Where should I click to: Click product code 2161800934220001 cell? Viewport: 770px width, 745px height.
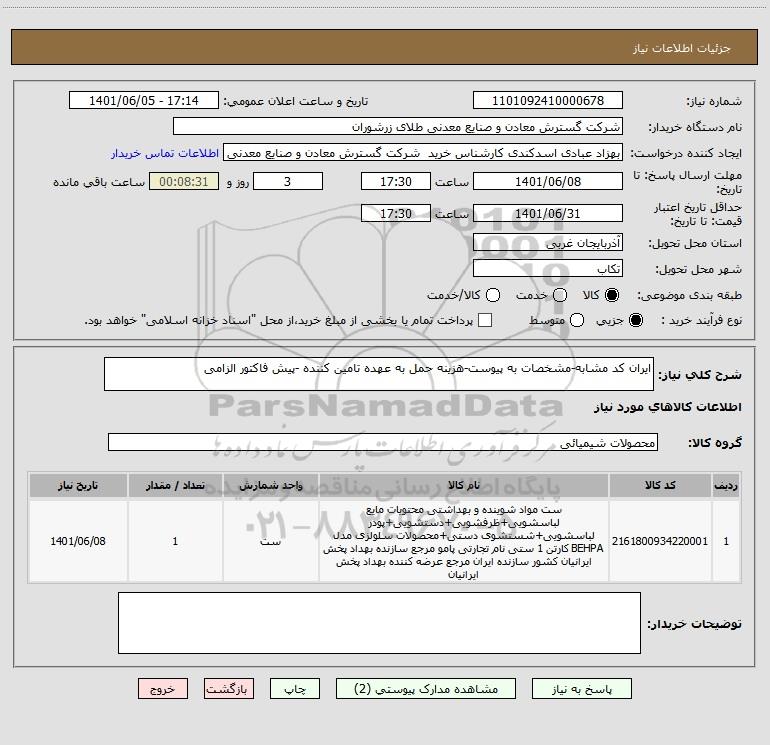tap(660, 541)
